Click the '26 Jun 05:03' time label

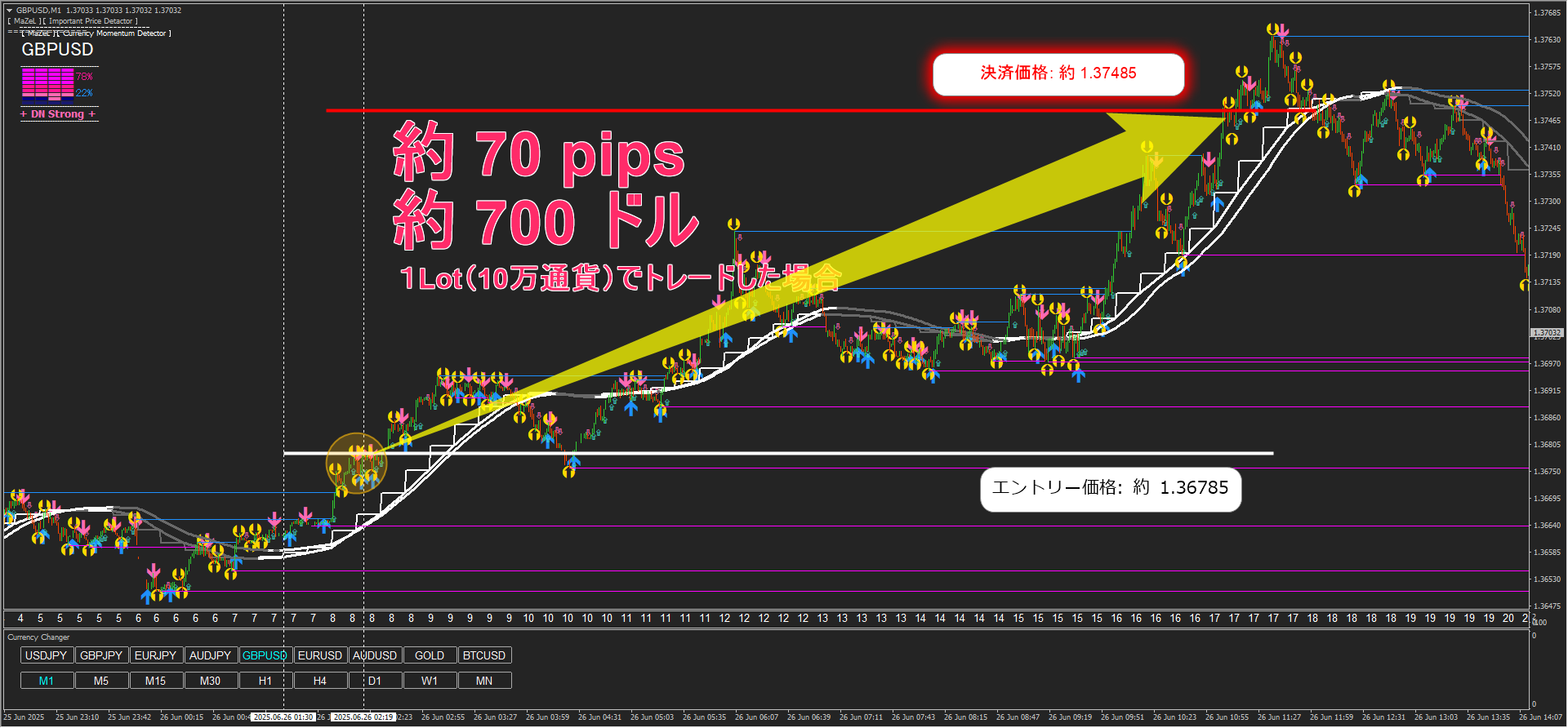(x=652, y=717)
